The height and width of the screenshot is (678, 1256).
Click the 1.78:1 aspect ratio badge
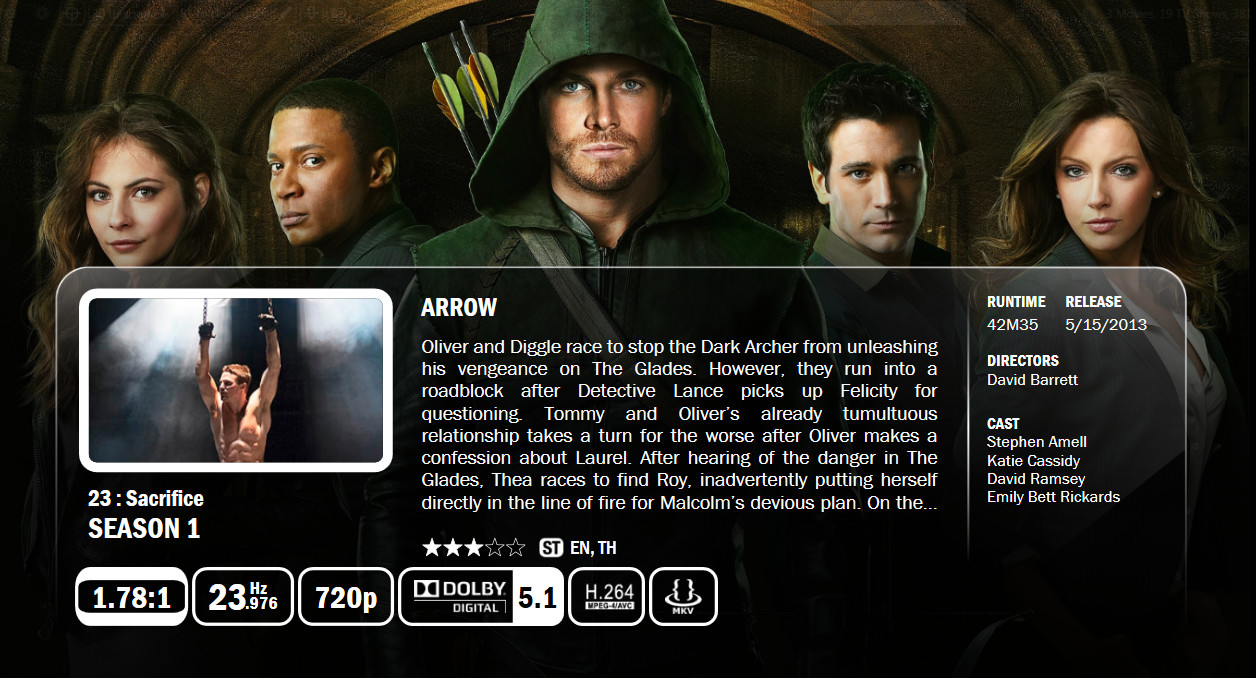coord(131,597)
